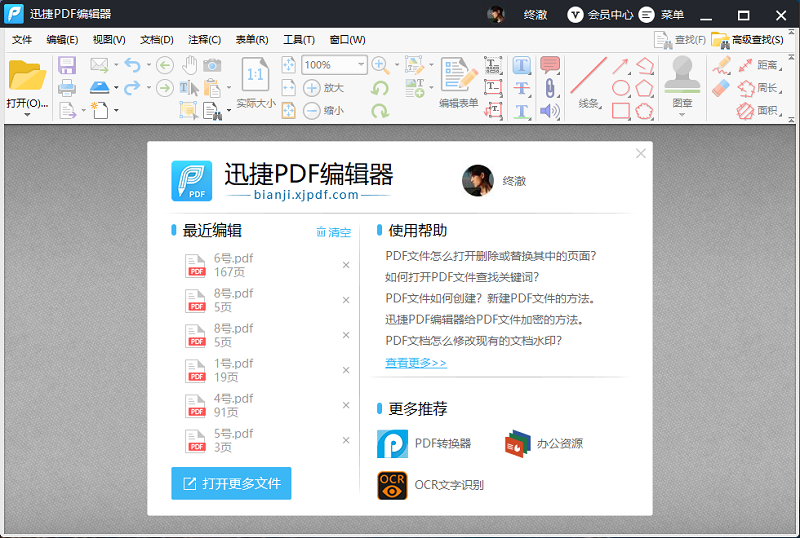The width and height of the screenshot is (800, 538).
Task: Open the OCR text recognition (OCR文字识别) item
Action: (x=431, y=485)
